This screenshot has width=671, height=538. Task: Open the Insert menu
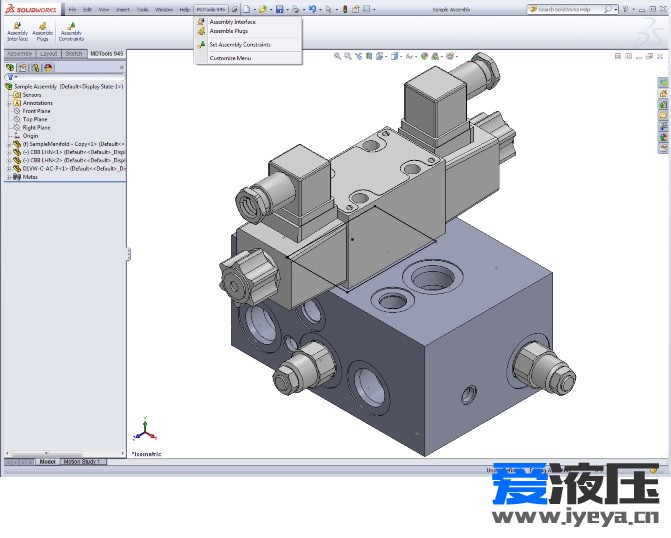123,9
